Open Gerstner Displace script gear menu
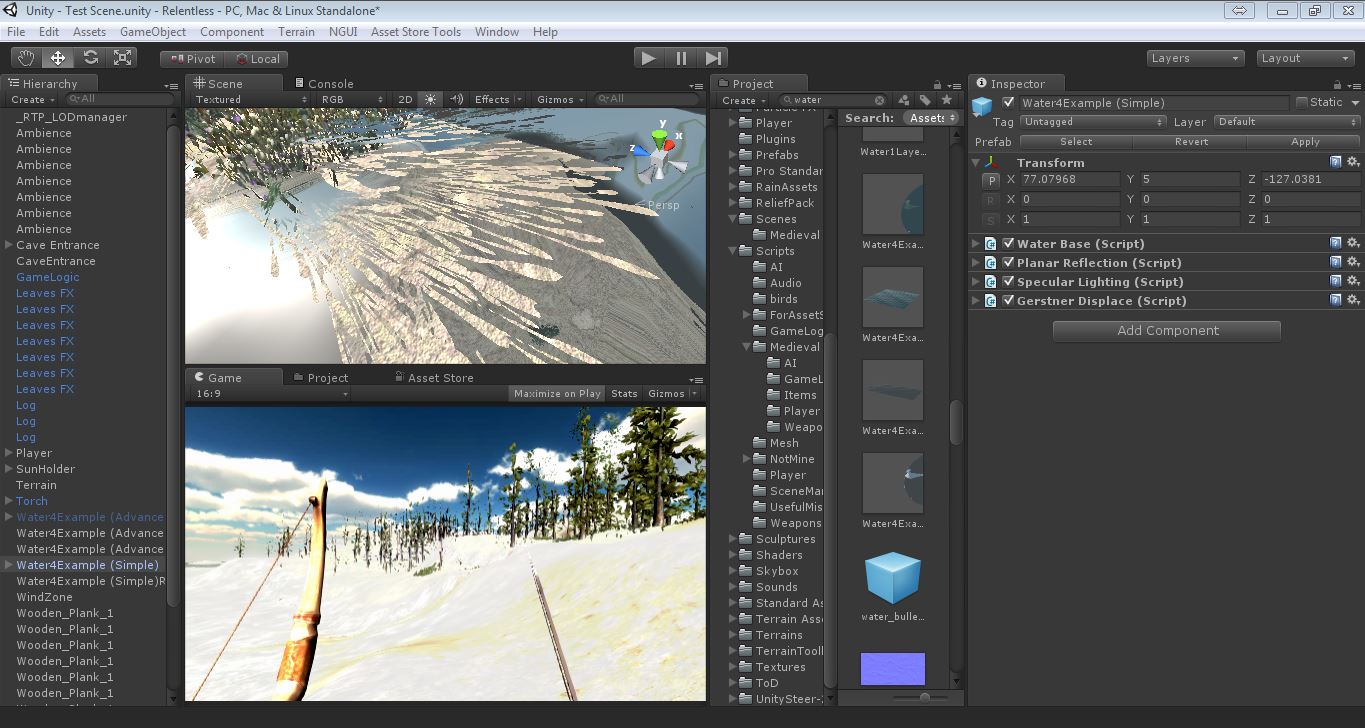The height and width of the screenshot is (728, 1365). 1353,300
